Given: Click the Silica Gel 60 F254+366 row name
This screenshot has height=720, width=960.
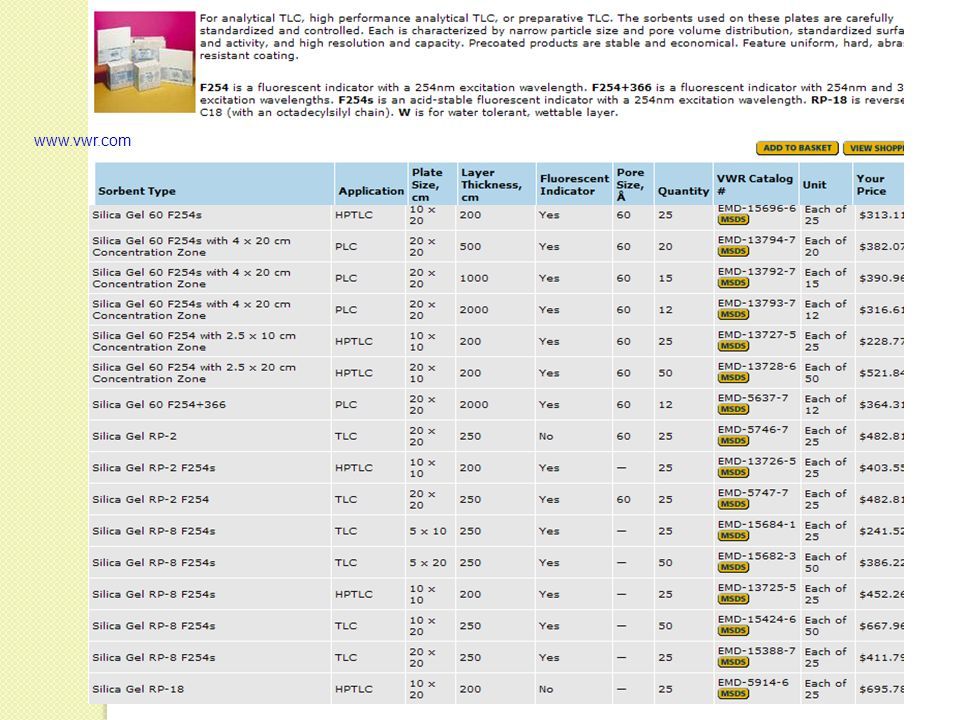Looking at the screenshot, I should click(159, 405).
